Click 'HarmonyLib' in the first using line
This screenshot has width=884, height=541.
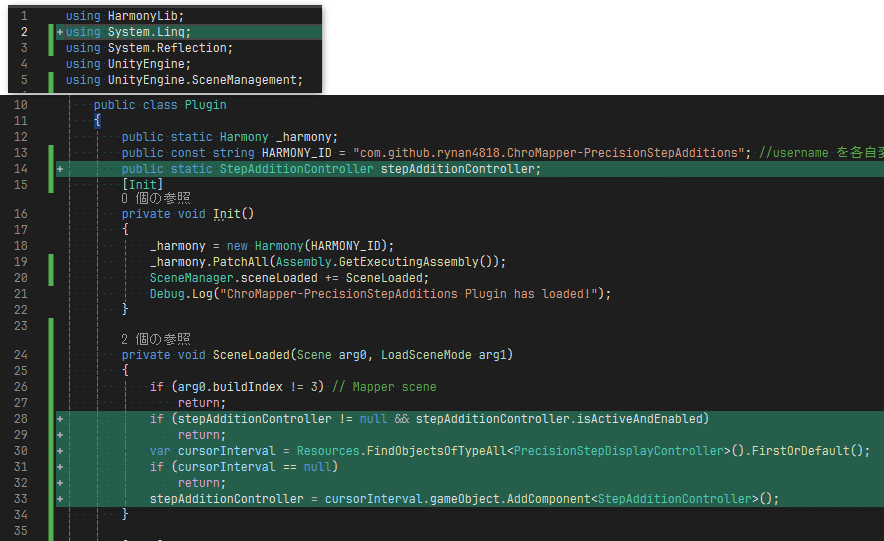pos(142,16)
